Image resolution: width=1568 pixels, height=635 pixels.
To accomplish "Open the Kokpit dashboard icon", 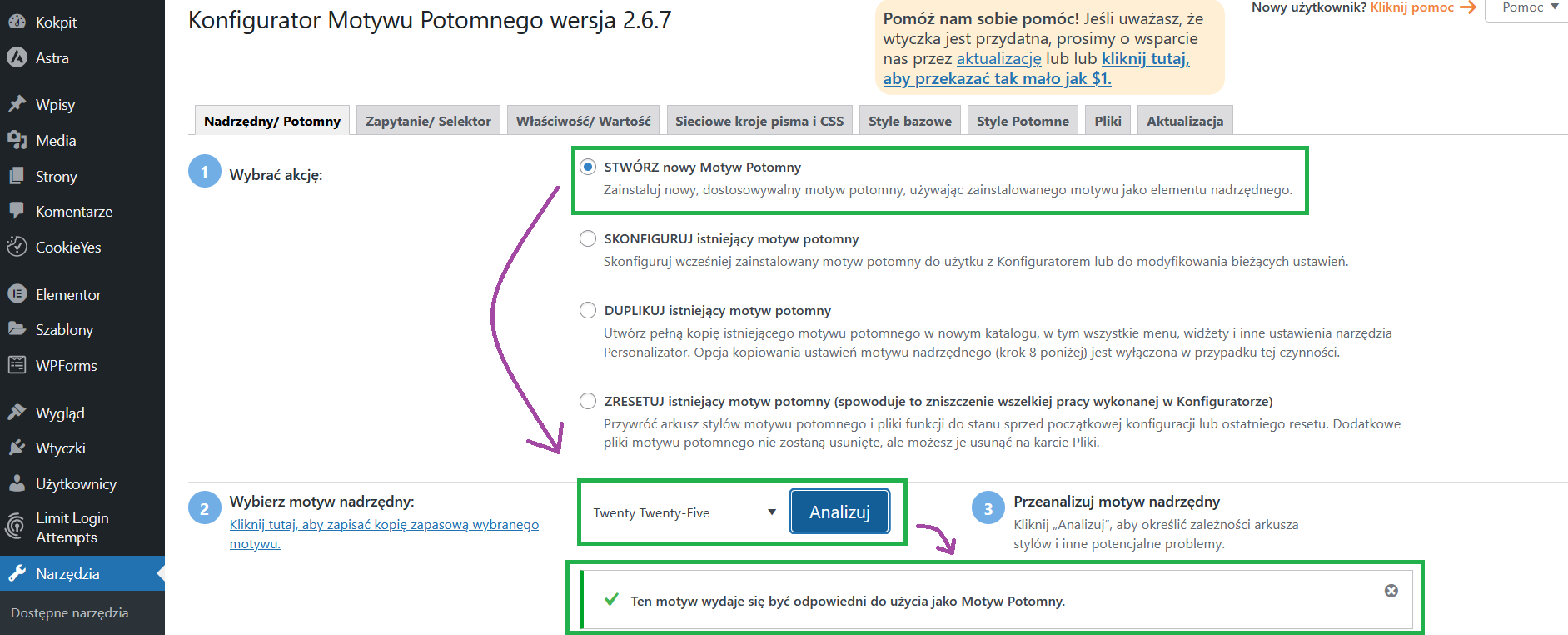I will click(17, 22).
